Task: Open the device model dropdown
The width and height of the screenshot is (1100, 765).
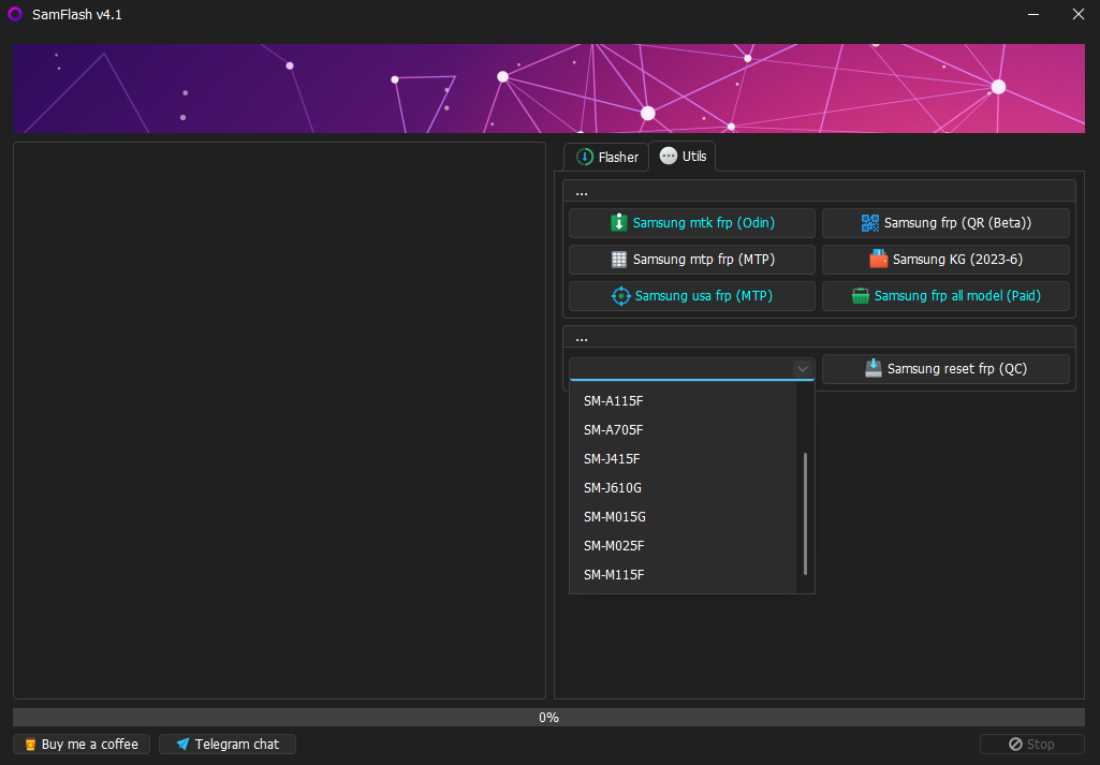Action: tap(802, 368)
